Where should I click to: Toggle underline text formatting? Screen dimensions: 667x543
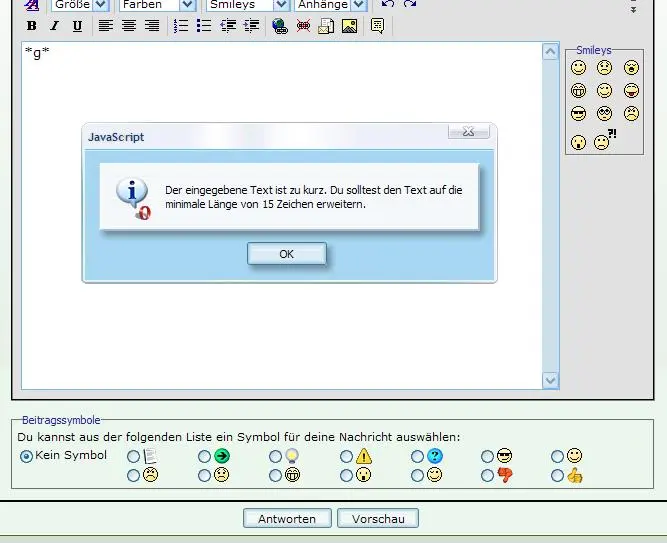77,26
